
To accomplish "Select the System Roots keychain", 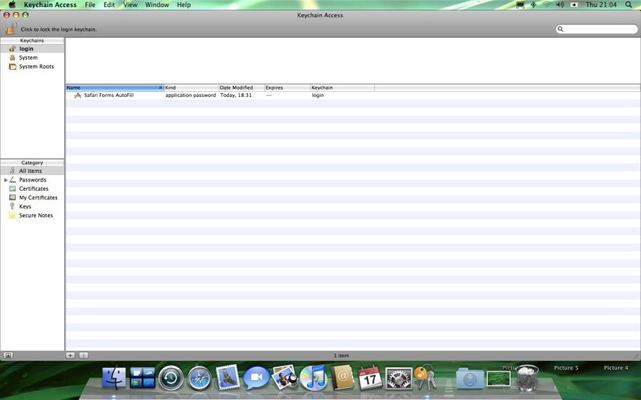I will pyautogui.click(x=32, y=67).
